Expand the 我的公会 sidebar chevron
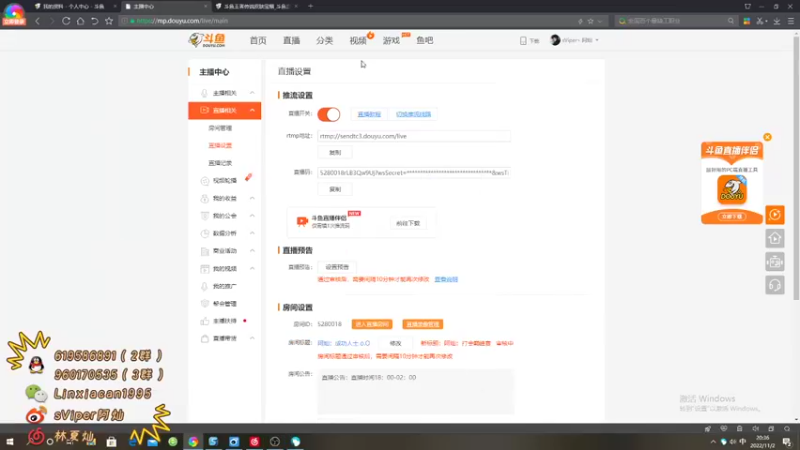Viewport: 800px width, 450px height. coord(252,216)
